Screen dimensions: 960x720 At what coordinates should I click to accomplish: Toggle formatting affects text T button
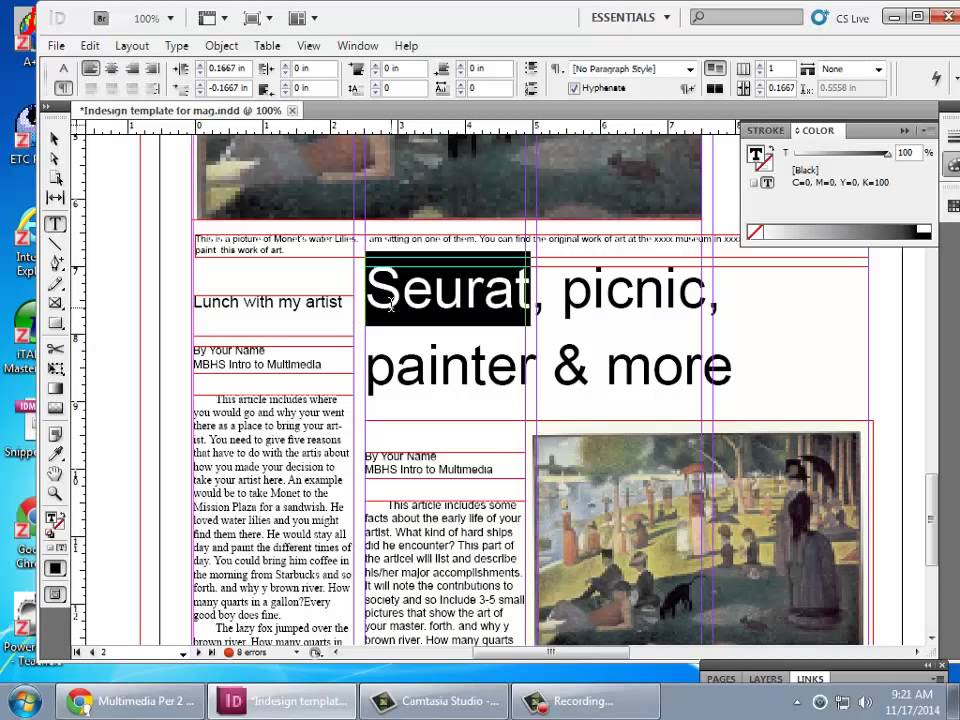point(767,183)
